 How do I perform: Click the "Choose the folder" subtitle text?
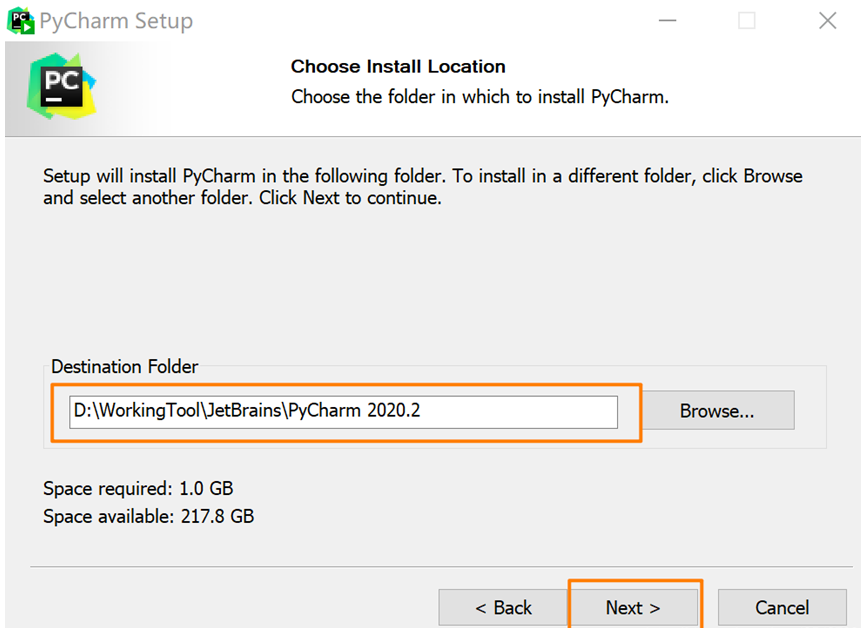point(479,97)
